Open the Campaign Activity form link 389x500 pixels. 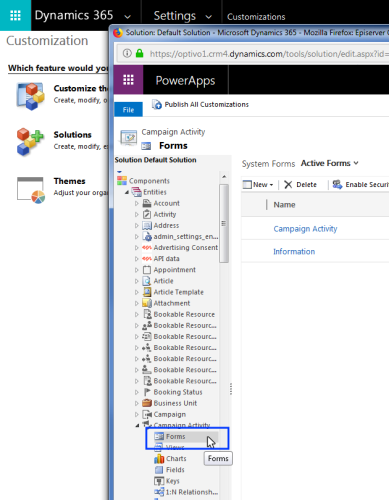coord(305,229)
